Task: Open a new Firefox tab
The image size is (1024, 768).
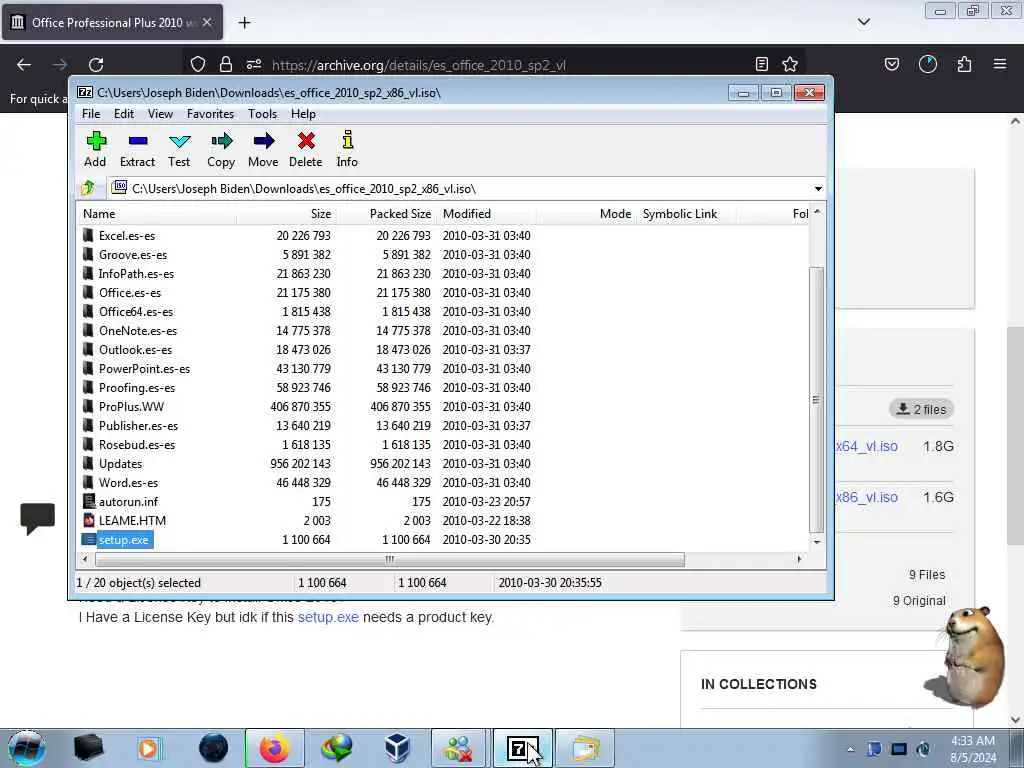Action: (244, 23)
